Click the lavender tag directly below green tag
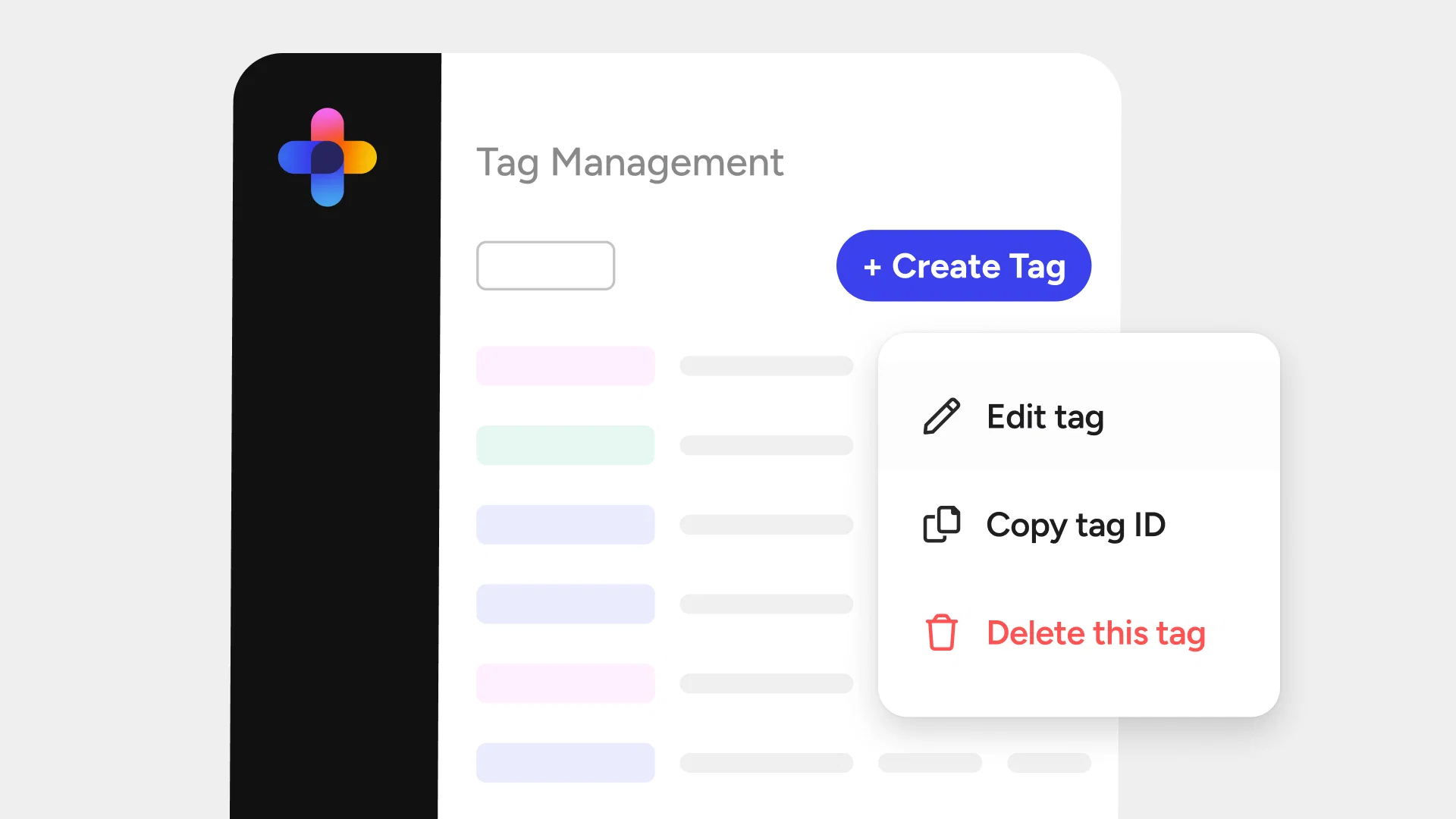This screenshot has width=1456, height=819. tap(565, 524)
